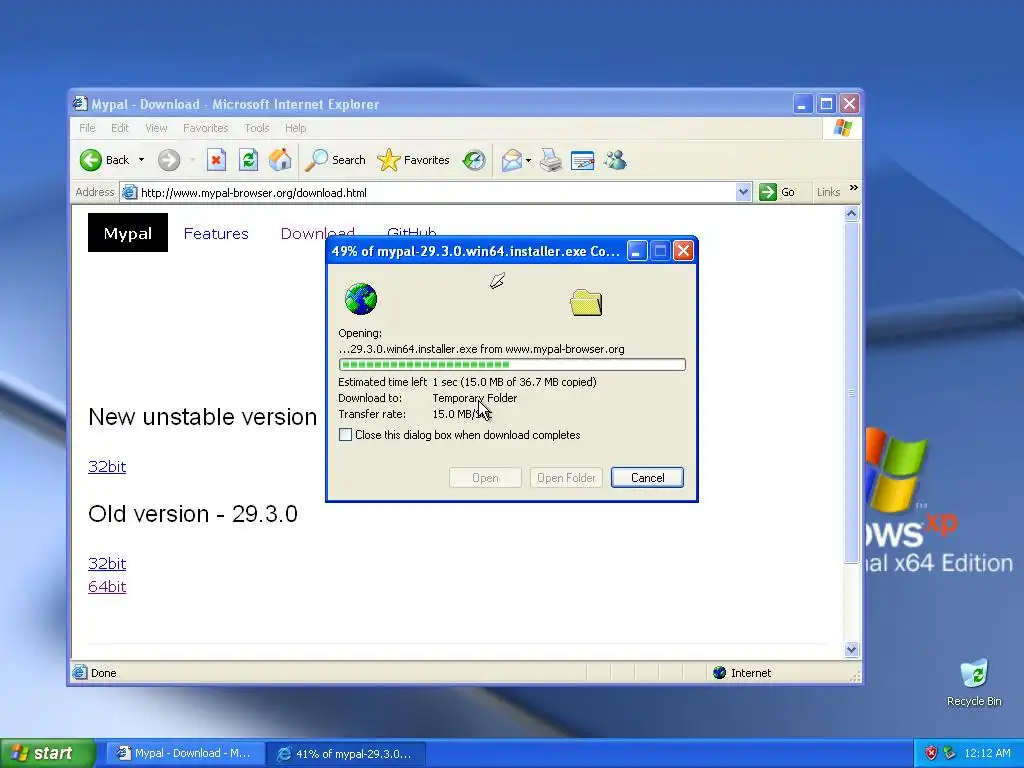Click the Mypal black logo link
Image resolution: width=1024 pixels, height=768 pixels.
click(x=128, y=232)
